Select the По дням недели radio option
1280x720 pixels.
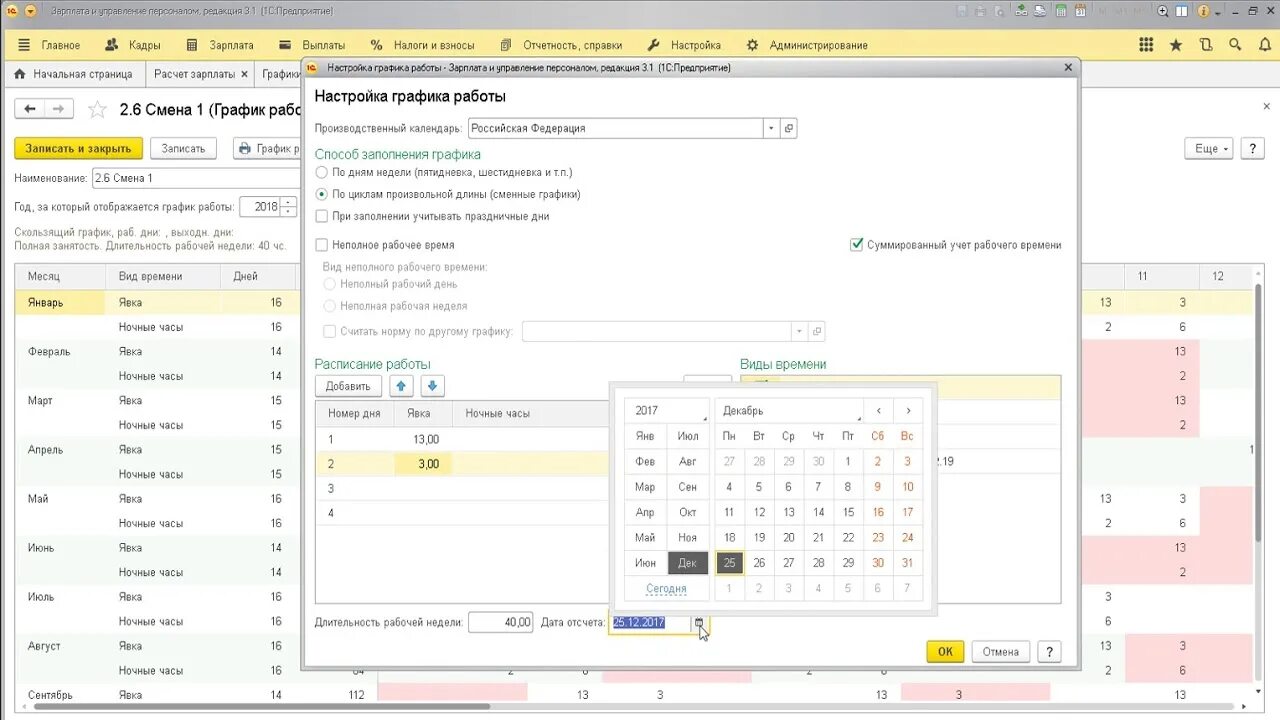[x=322, y=173]
